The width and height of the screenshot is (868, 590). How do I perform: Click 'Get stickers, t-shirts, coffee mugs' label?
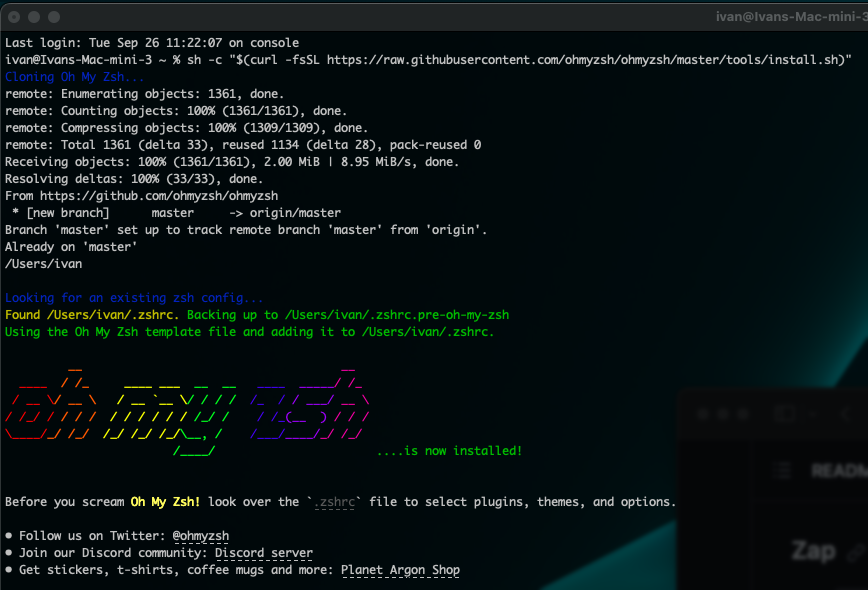(176, 570)
